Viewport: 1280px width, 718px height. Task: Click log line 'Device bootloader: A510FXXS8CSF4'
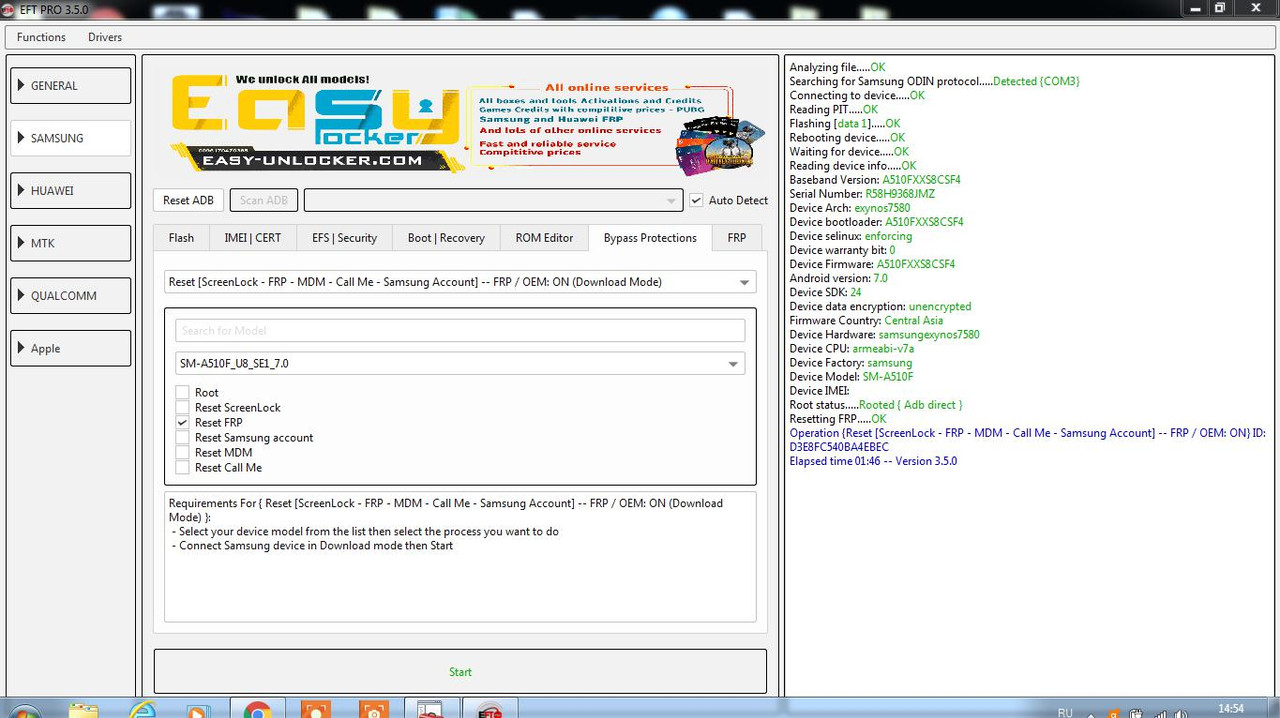click(x=876, y=222)
